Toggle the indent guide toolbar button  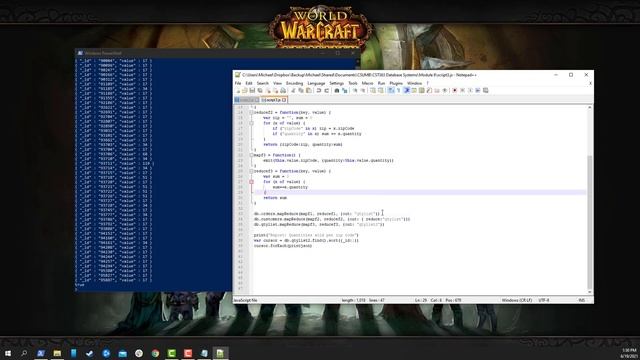pyautogui.click(x=407, y=90)
